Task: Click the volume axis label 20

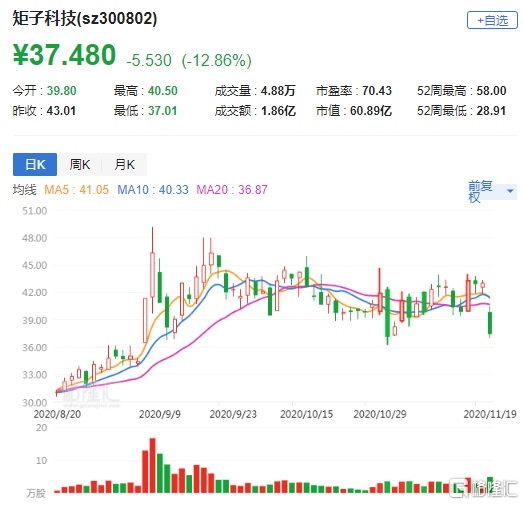Action: point(41,427)
